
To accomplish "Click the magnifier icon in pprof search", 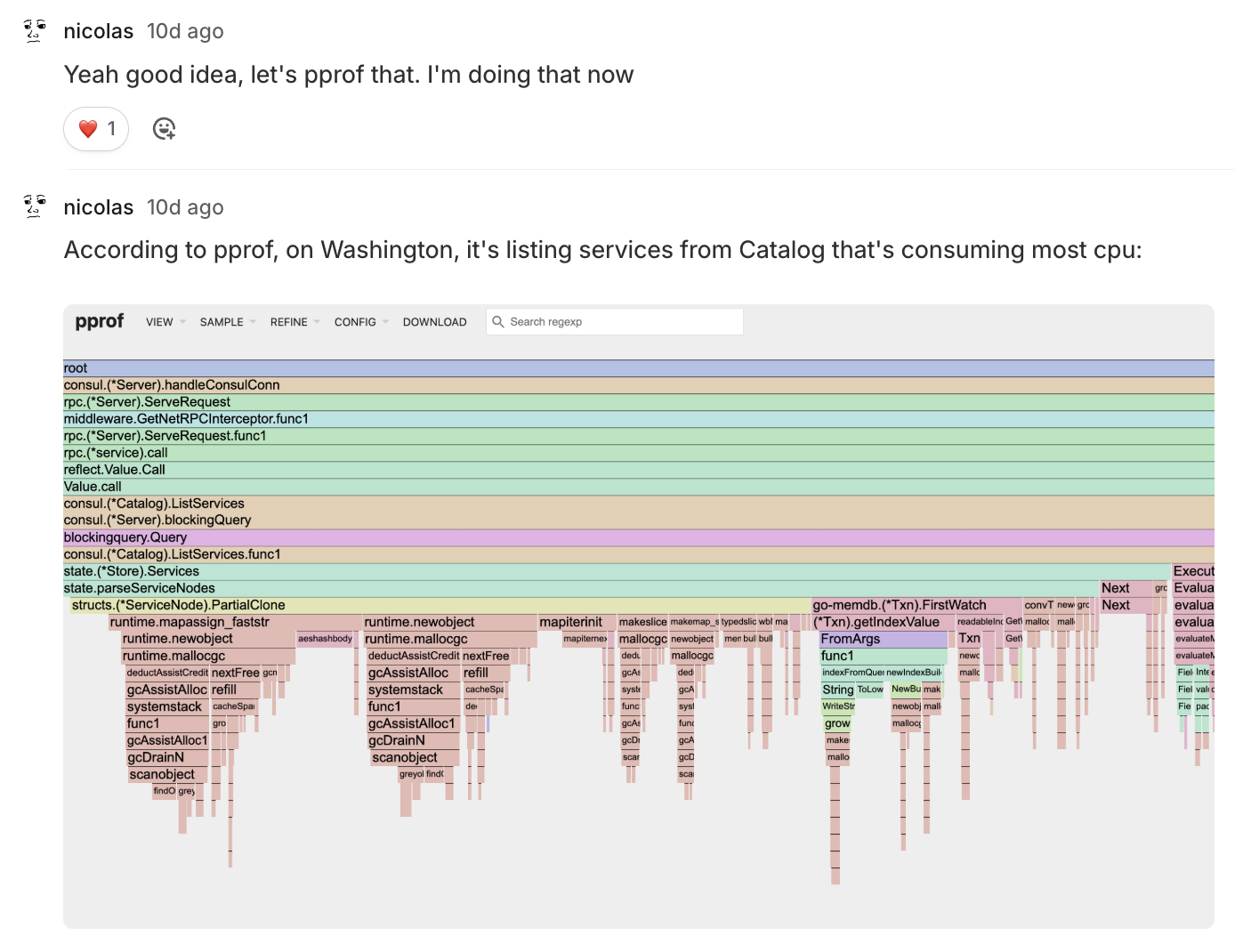I will [x=498, y=322].
